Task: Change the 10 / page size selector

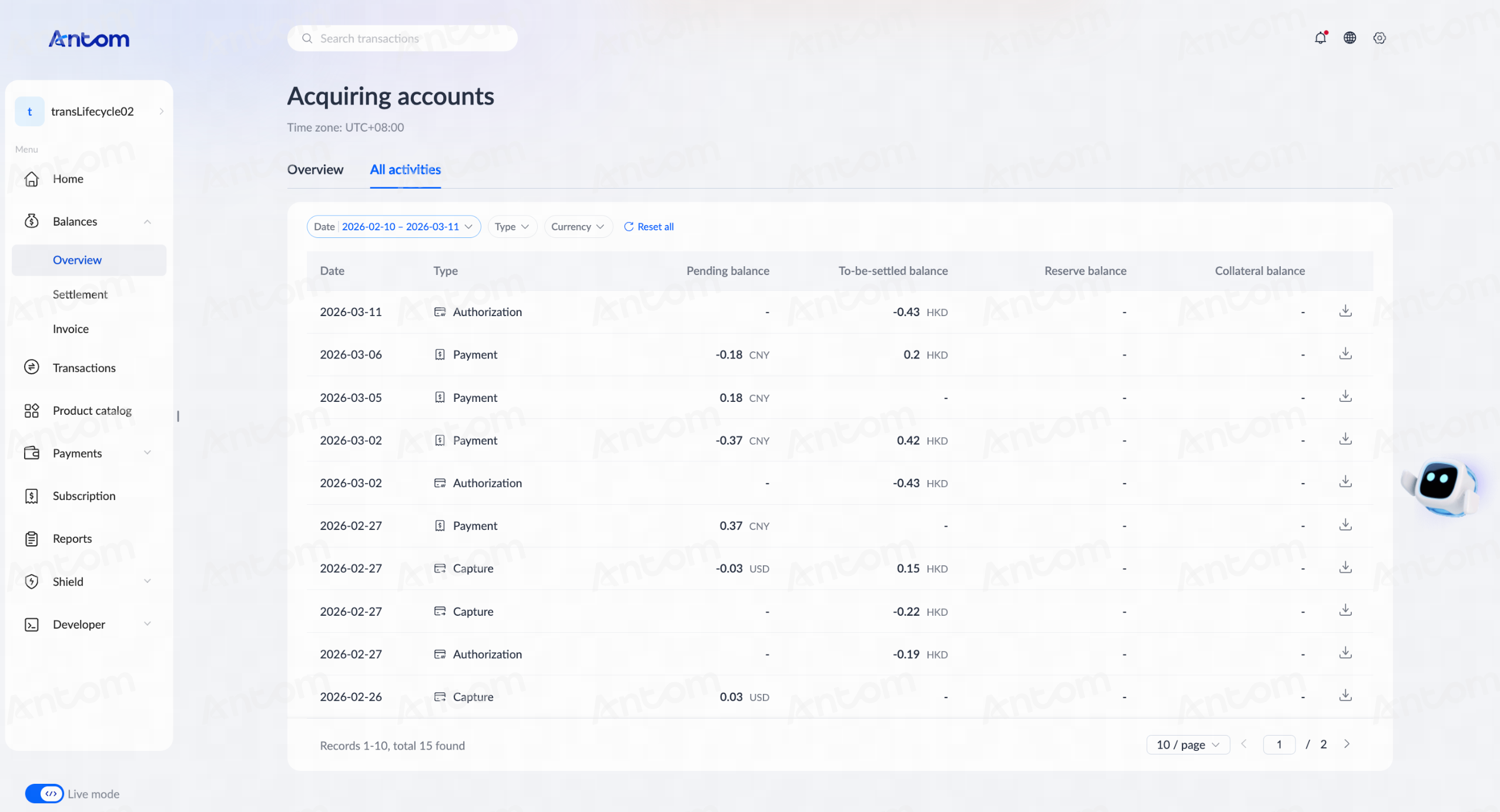Action: point(1188,744)
